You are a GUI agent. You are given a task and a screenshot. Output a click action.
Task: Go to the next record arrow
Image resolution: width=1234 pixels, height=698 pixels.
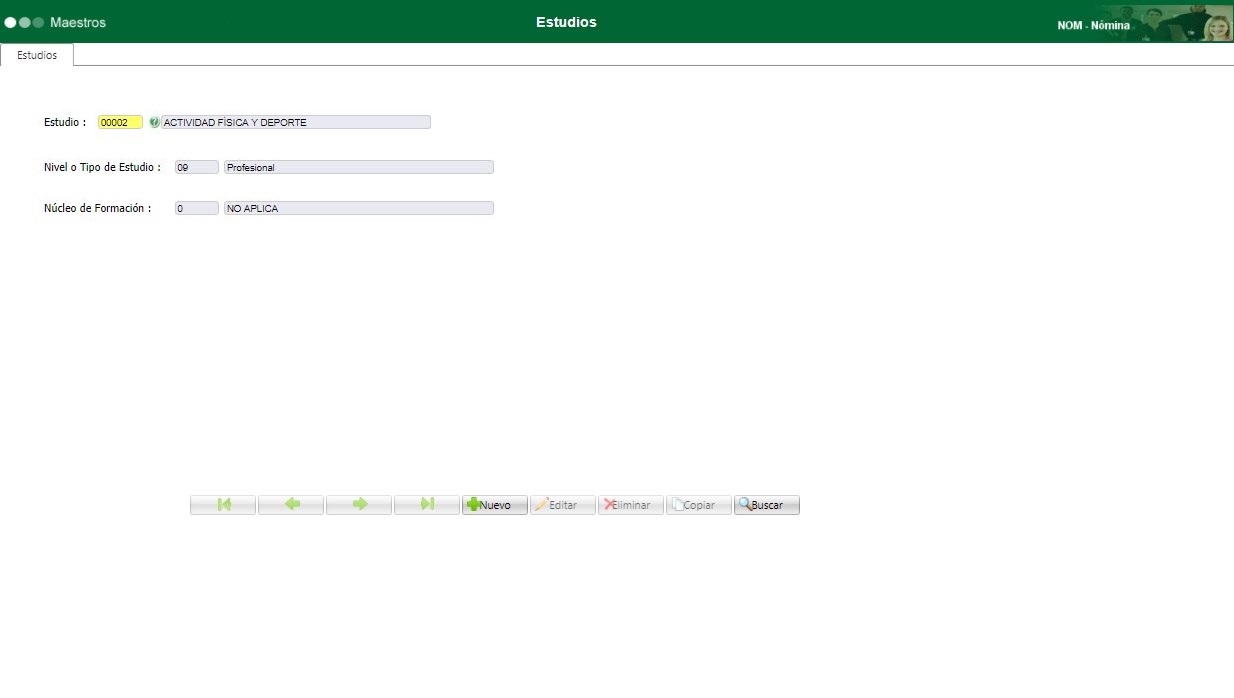(359, 505)
